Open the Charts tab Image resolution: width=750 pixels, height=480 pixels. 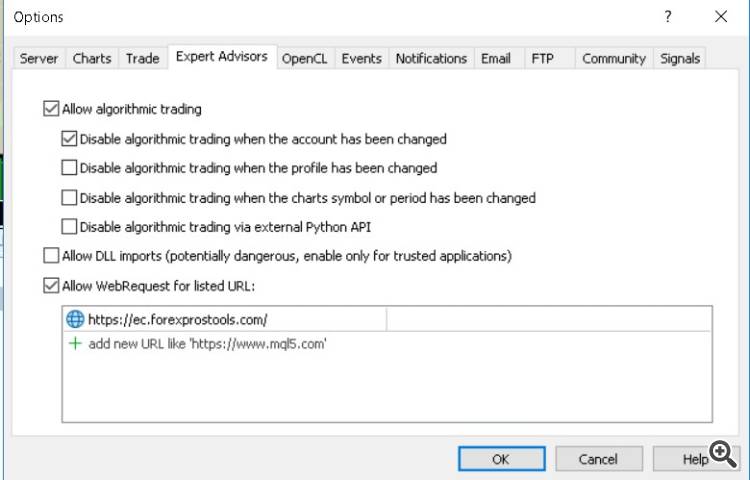coord(92,59)
